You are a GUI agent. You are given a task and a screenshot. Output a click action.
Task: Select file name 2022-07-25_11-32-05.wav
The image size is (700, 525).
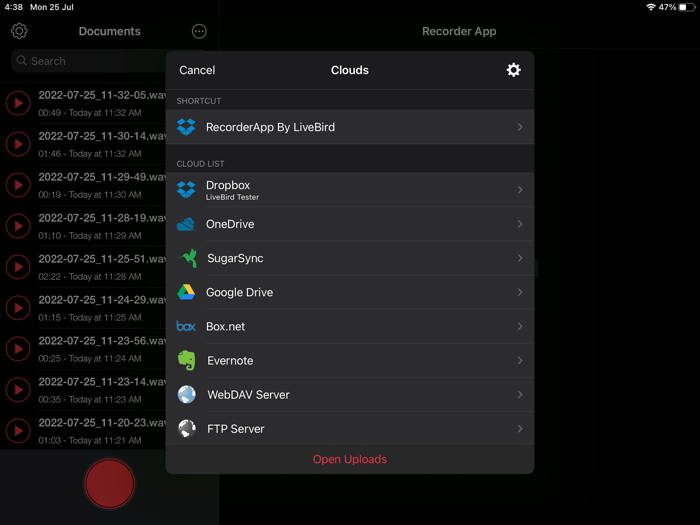tap(102, 95)
